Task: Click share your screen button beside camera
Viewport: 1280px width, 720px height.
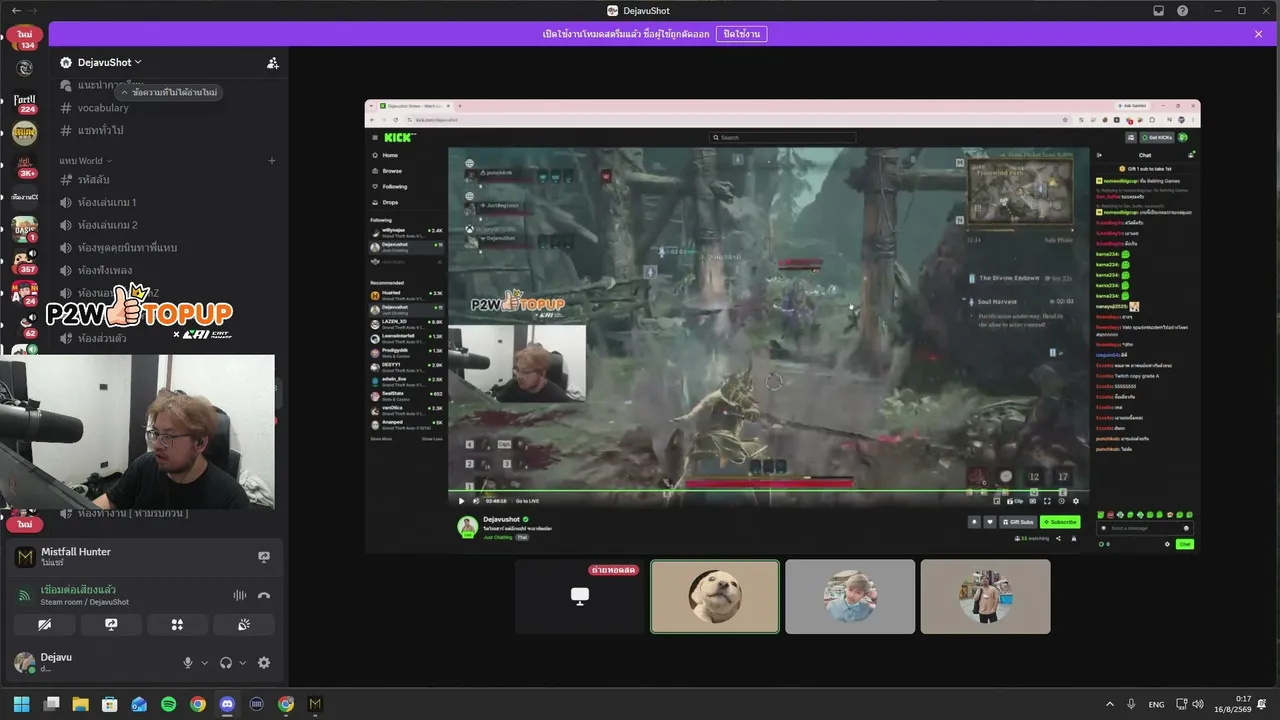Action: tap(111, 625)
